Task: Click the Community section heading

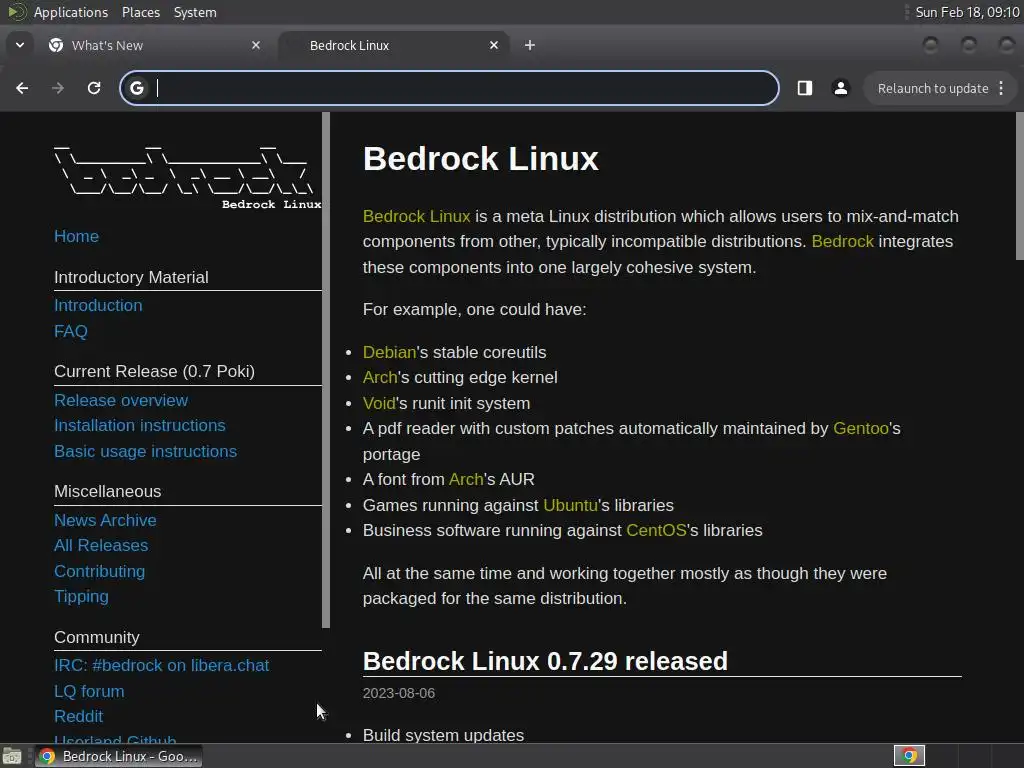Action: point(97,637)
